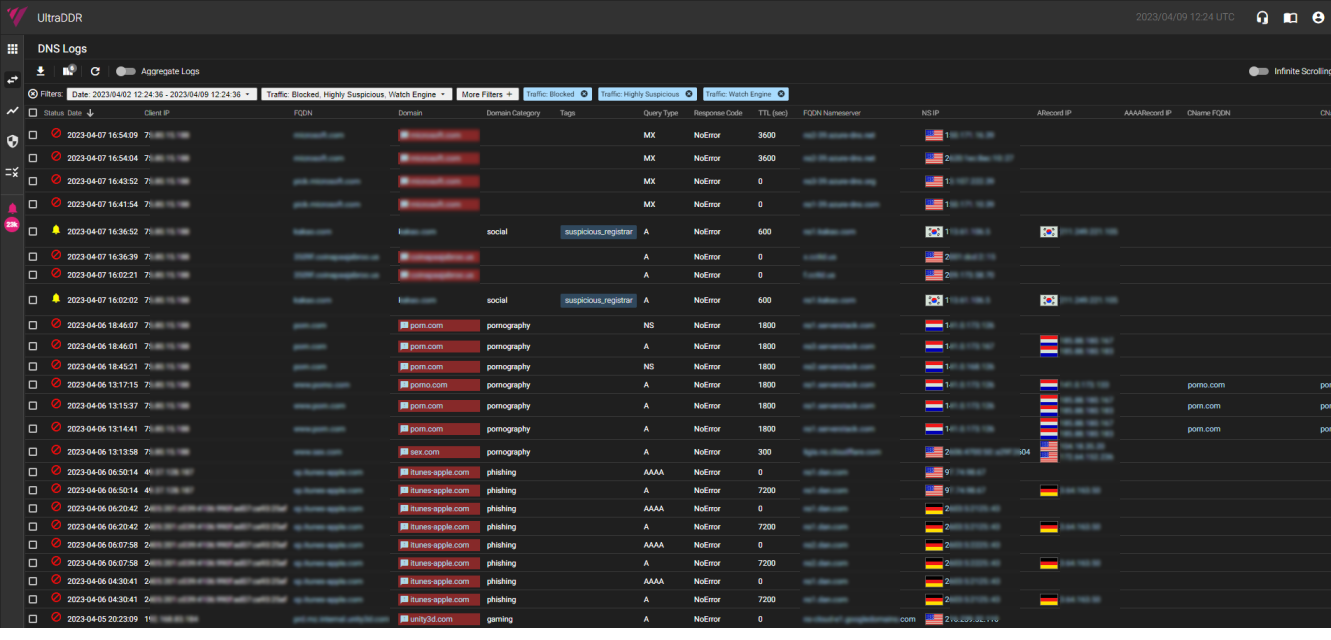This screenshot has width=1331, height=640.
Task: Open the shield security sidebar icon
Action: click(x=12, y=141)
